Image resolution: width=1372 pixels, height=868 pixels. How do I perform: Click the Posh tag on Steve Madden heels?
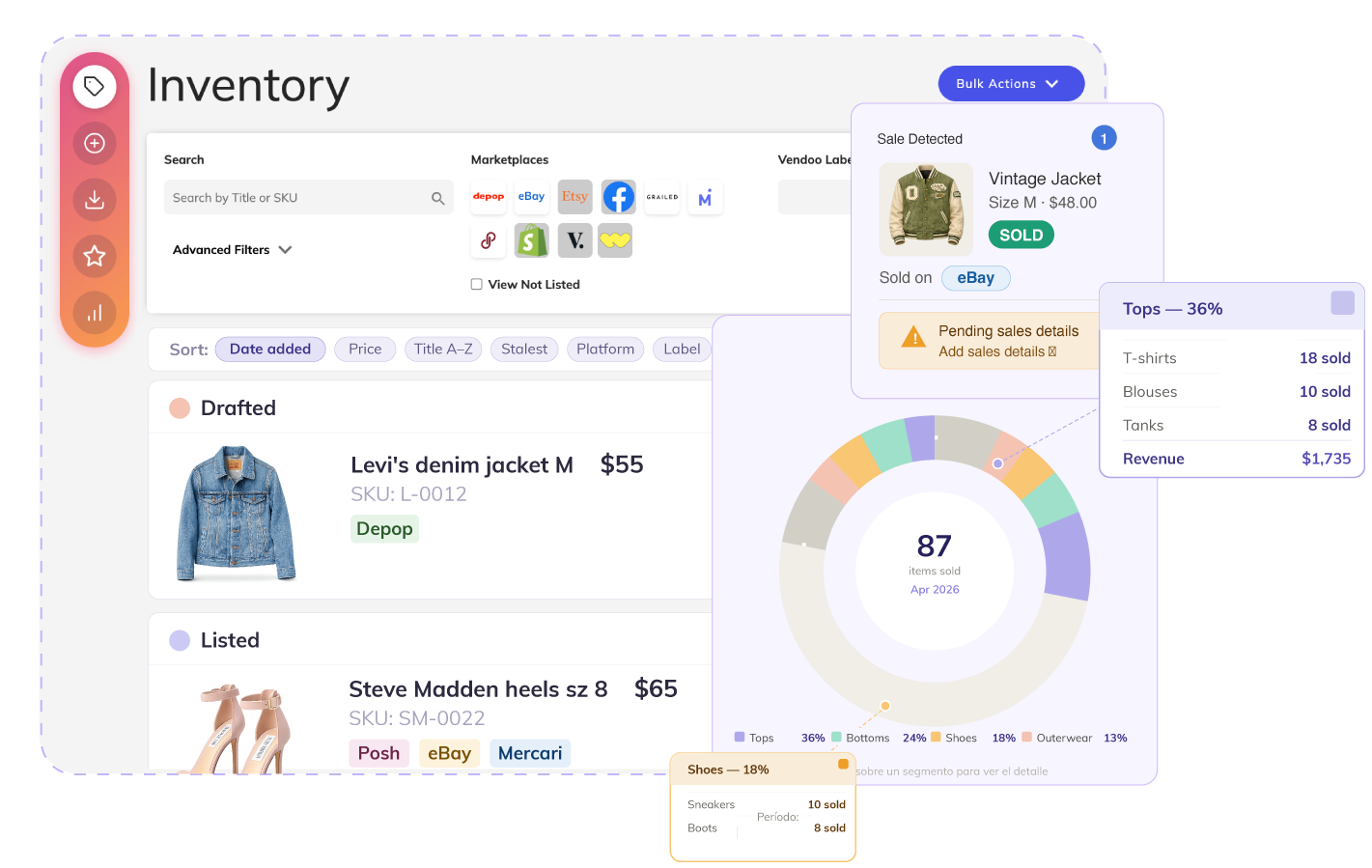pyautogui.click(x=378, y=753)
